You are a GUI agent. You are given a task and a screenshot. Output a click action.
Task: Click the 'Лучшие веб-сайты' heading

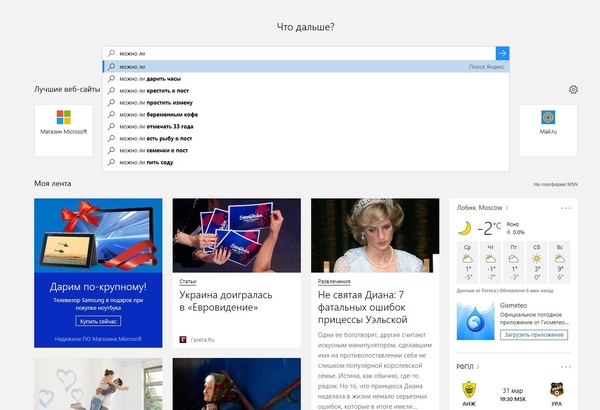click(x=67, y=89)
